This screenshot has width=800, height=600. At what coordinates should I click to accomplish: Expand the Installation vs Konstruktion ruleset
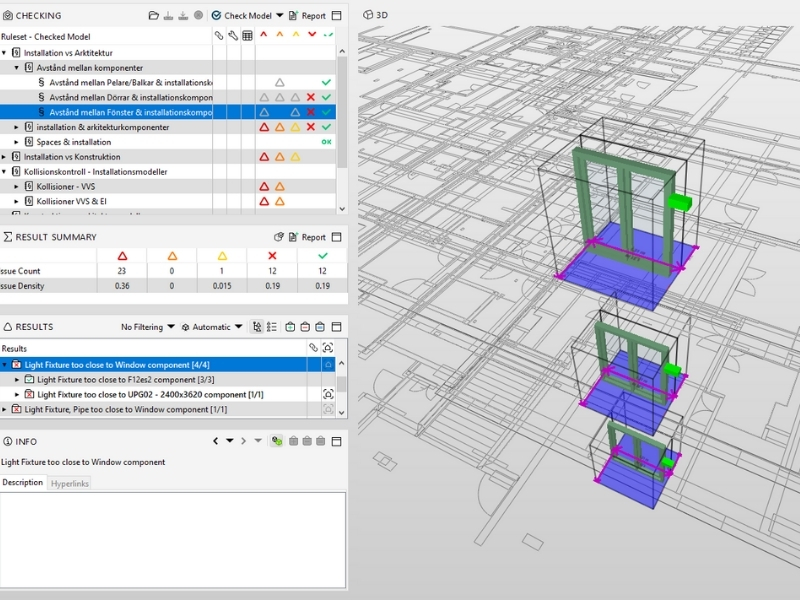pos(4,157)
